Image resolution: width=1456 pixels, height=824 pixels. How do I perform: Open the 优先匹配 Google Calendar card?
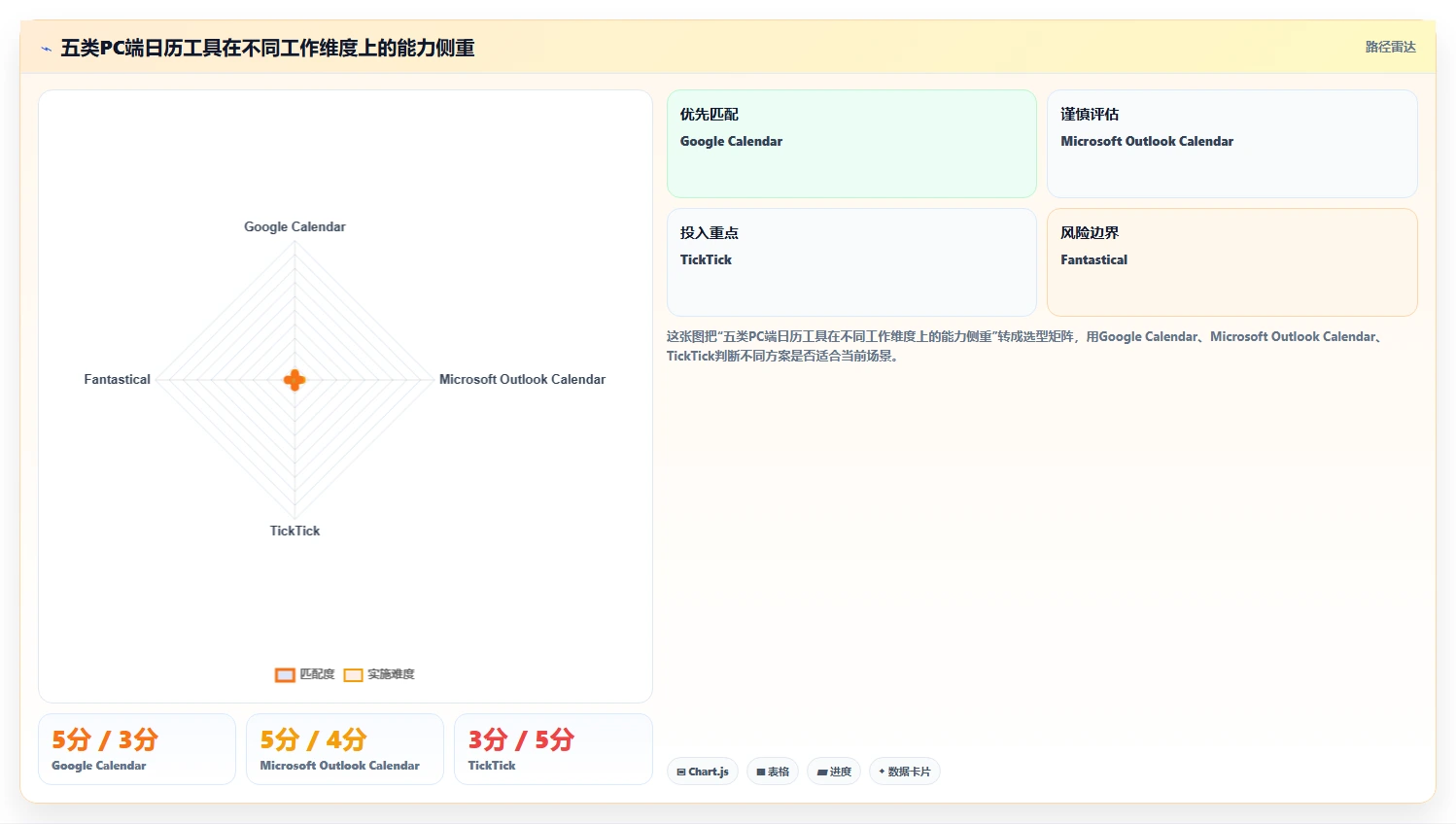[x=851, y=144]
